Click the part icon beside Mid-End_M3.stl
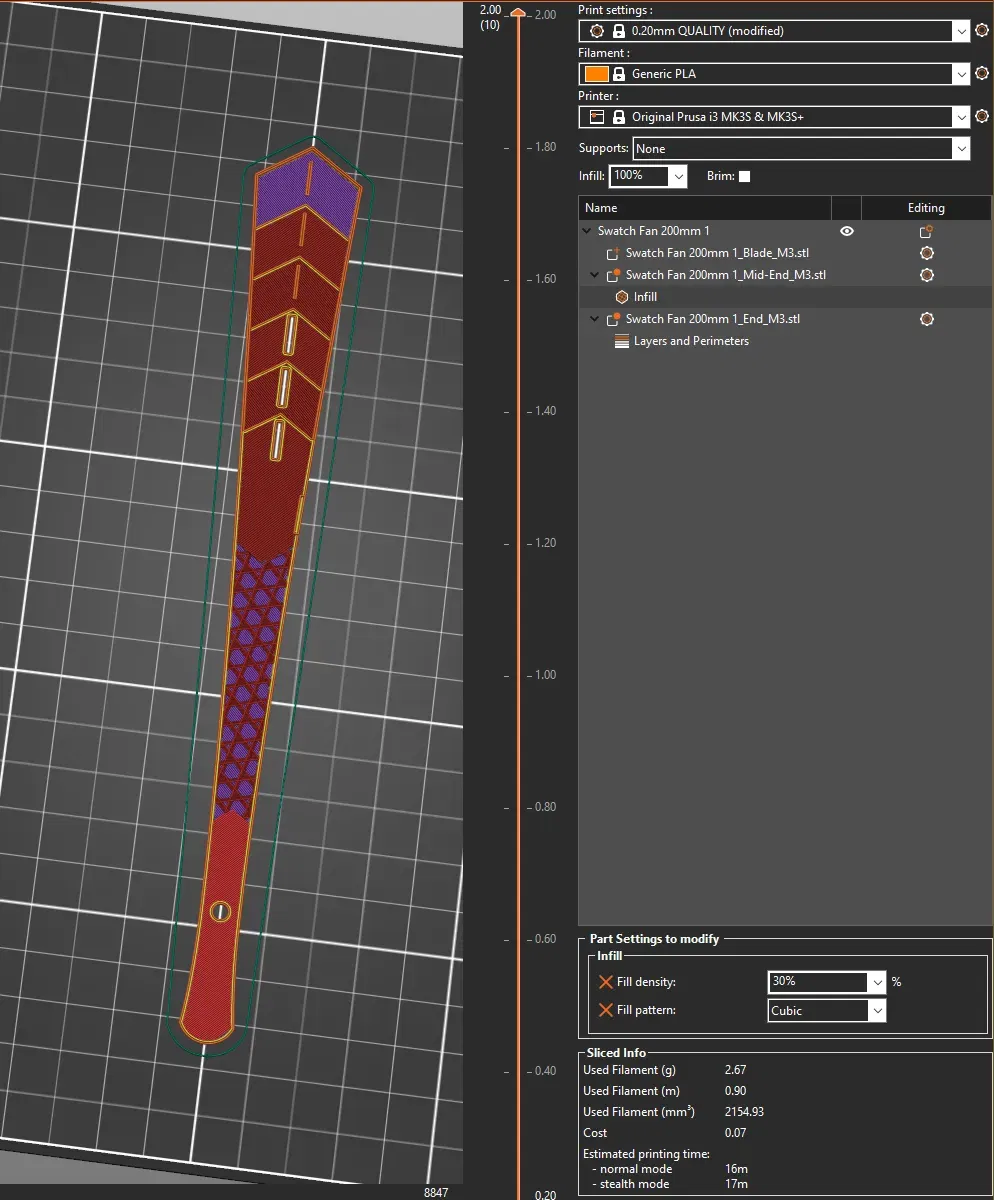994x1200 pixels. click(x=613, y=275)
